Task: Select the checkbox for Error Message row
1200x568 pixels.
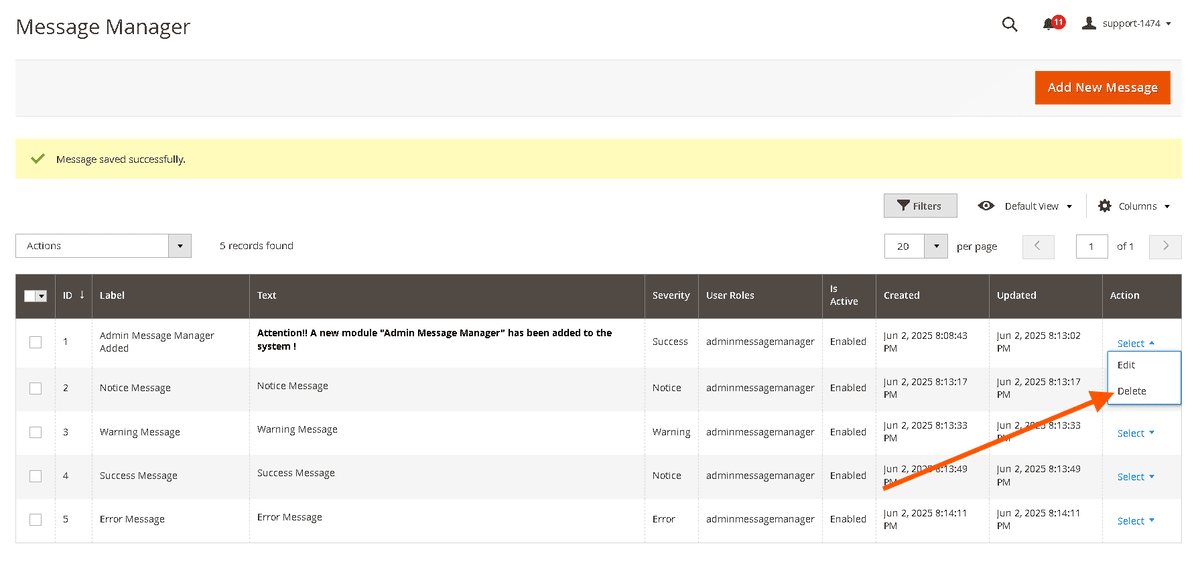Action: (x=36, y=520)
